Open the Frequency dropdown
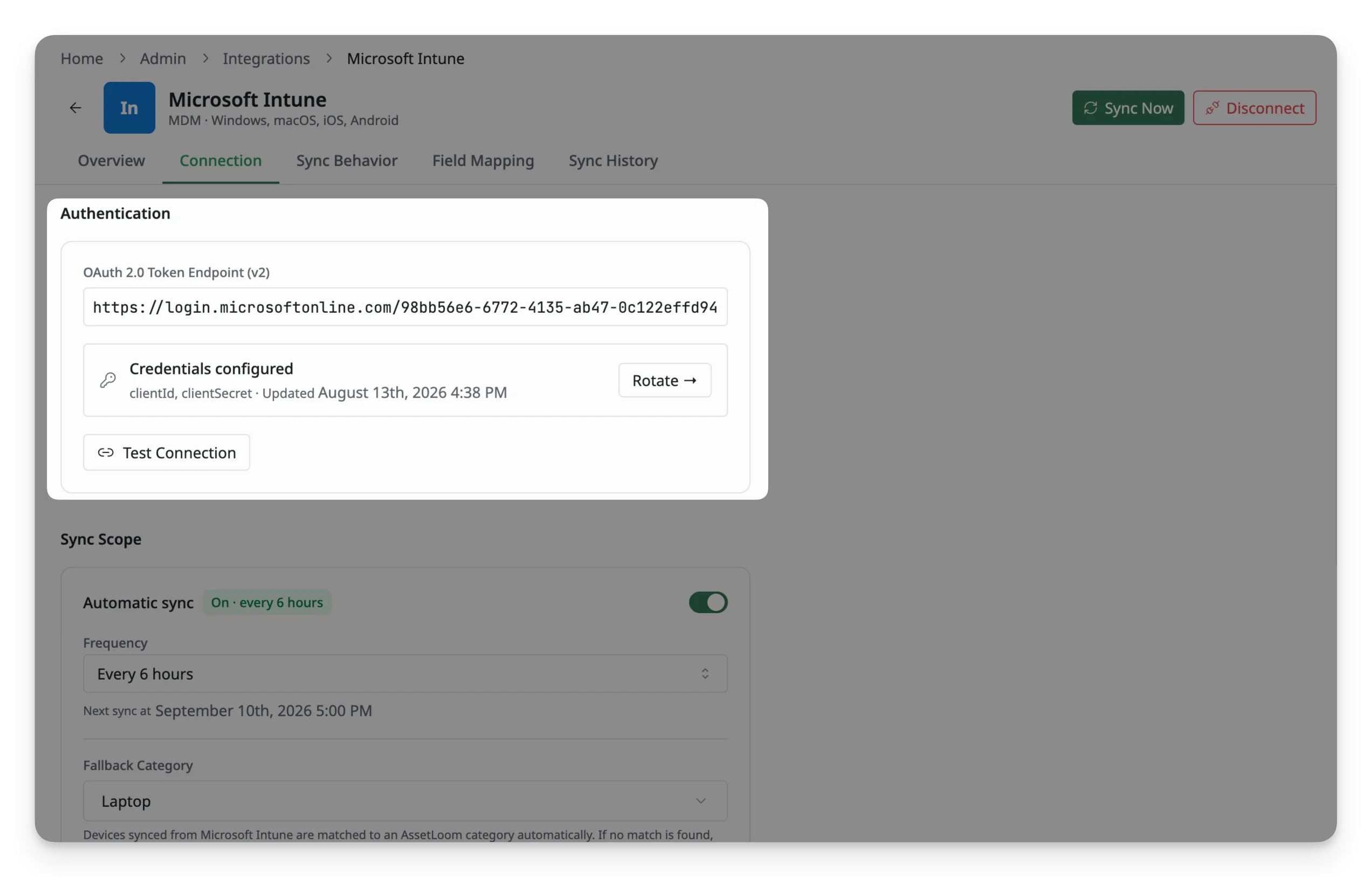 pyautogui.click(x=406, y=674)
